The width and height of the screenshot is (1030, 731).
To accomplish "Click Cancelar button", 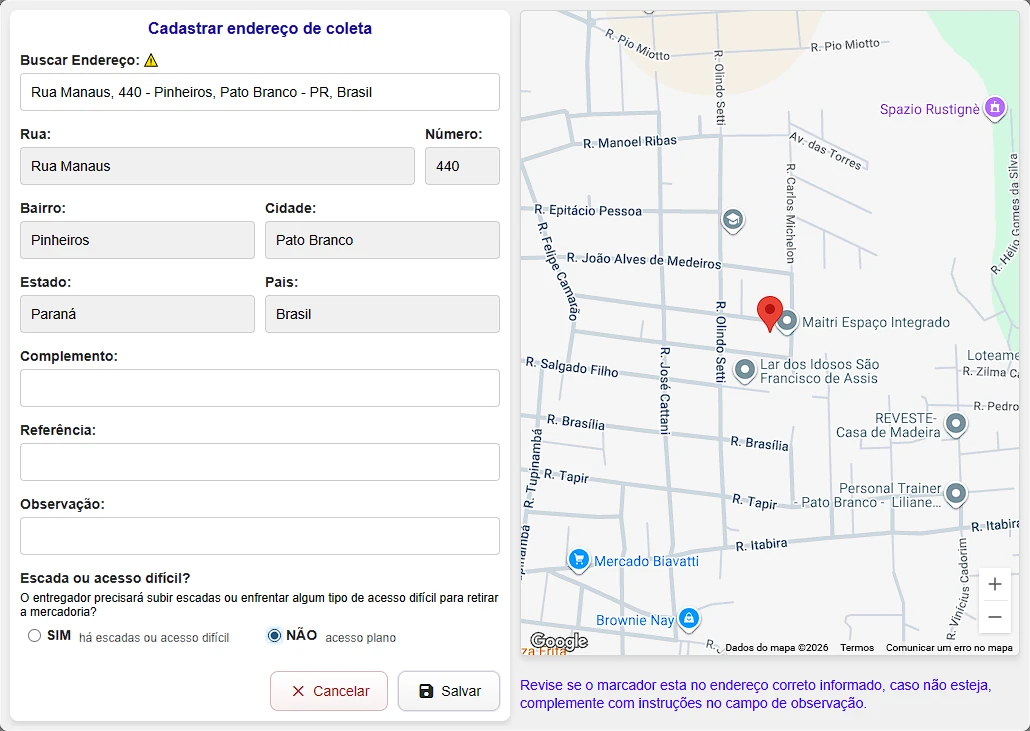I will pos(328,691).
